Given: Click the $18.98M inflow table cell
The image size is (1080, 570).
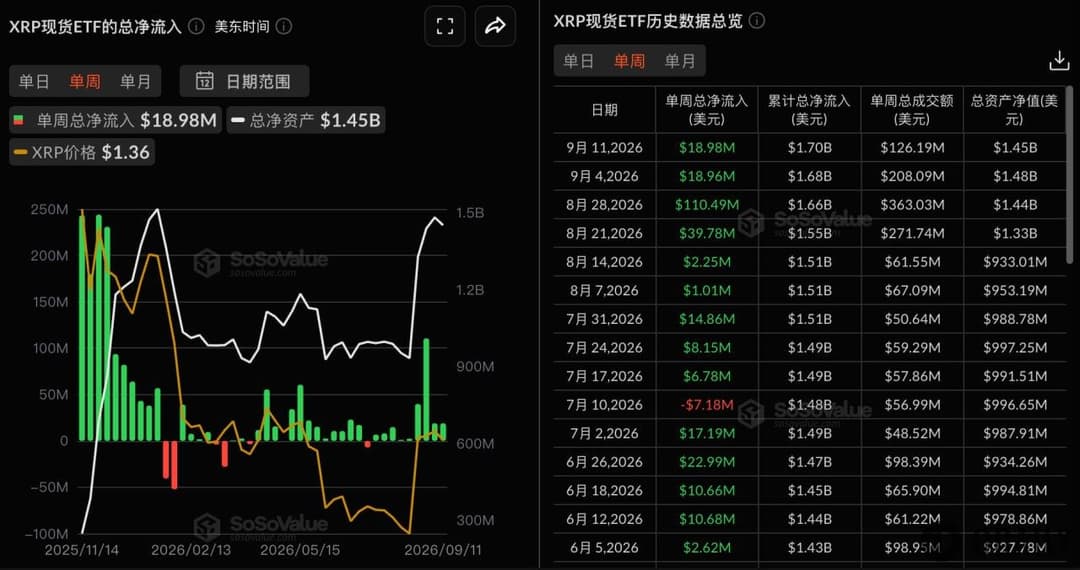Looking at the screenshot, I should (x=707, y=147).
